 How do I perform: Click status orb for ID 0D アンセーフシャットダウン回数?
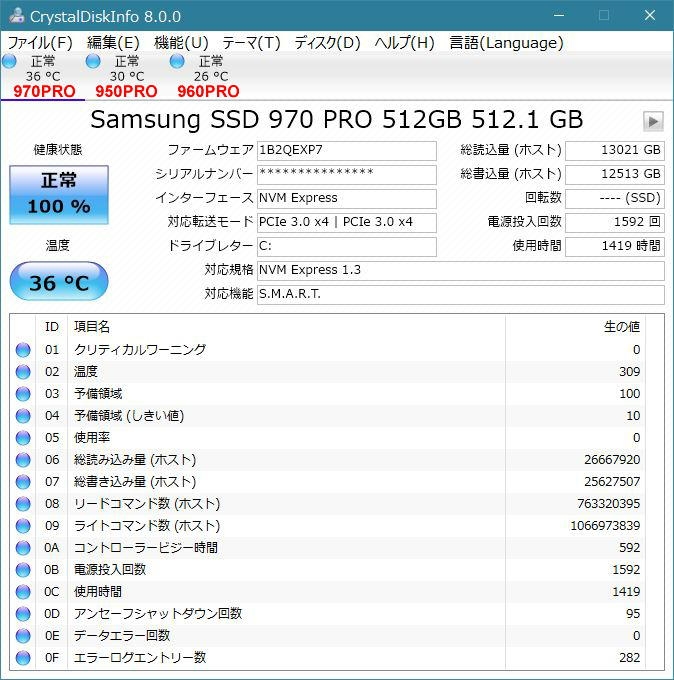[23, 614]
